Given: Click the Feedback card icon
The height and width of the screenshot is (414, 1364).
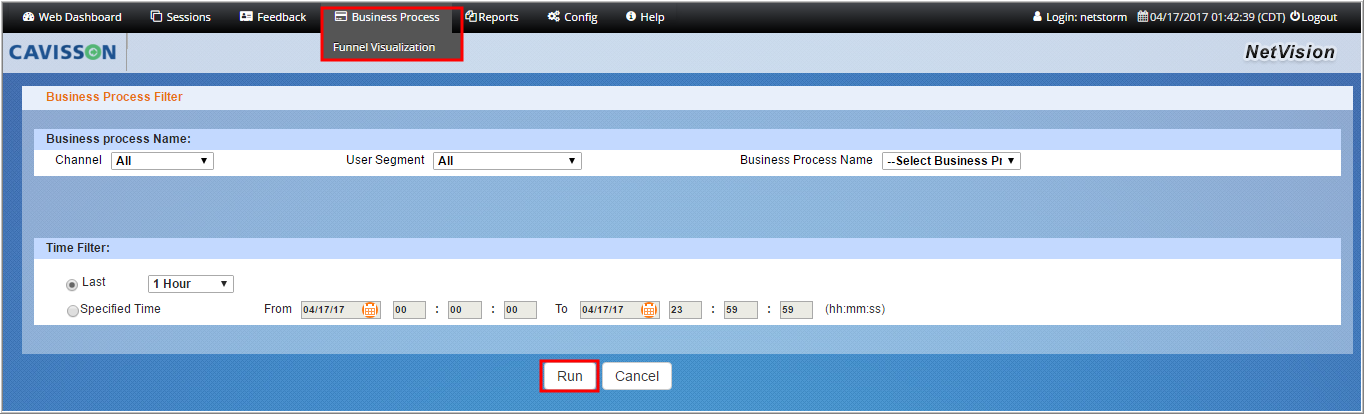Looking at the screenshot, I should [246, 17].
